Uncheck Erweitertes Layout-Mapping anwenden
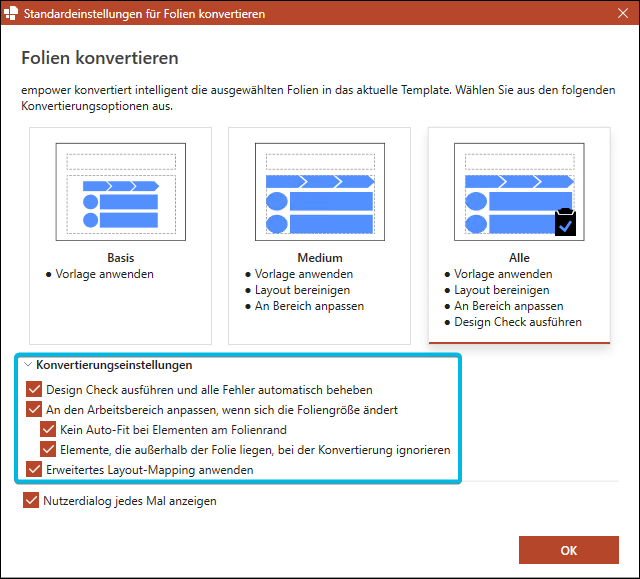The height and width of the screenshot is (579, 640). [34, 469]
